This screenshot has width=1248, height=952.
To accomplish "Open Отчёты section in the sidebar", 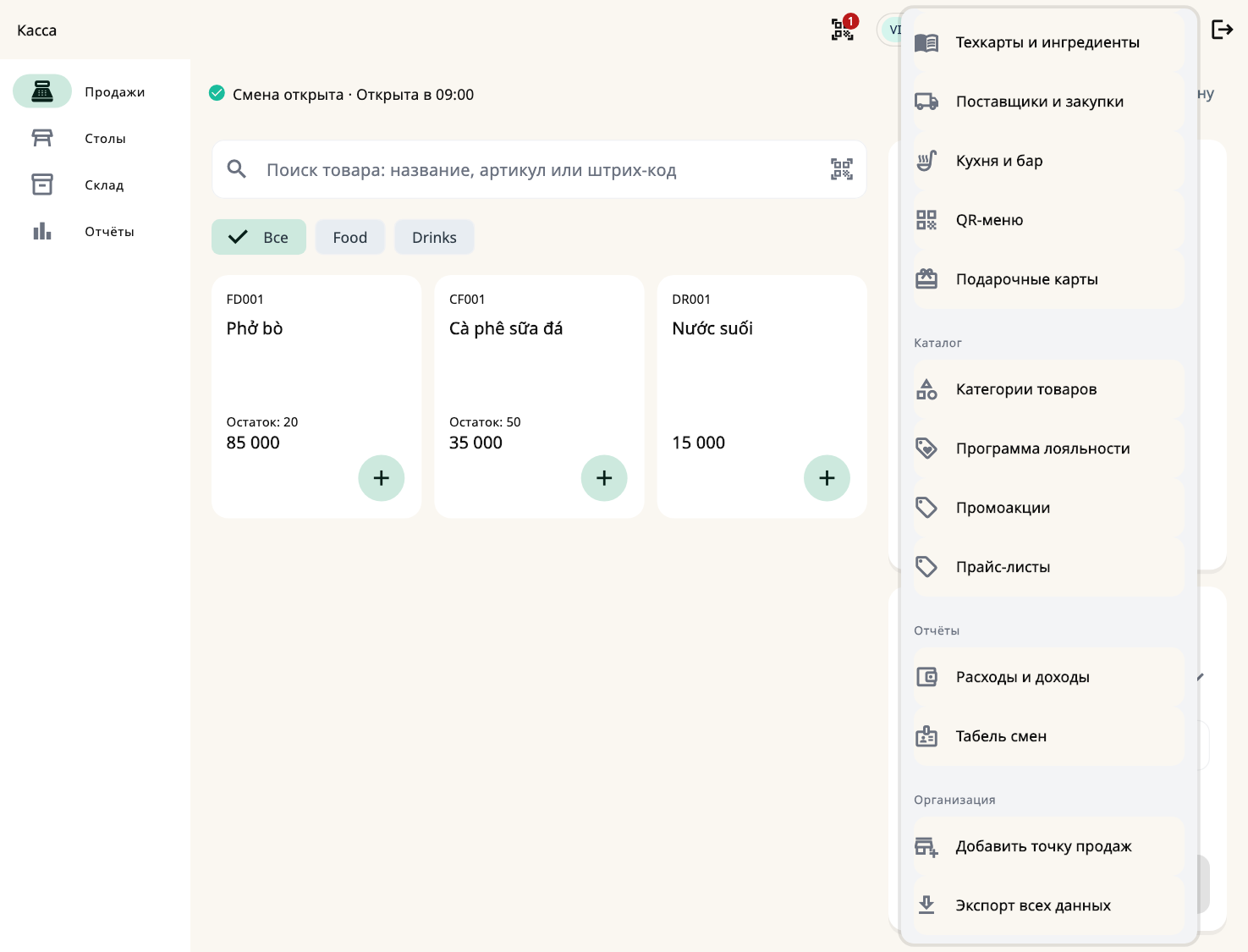I will pos(95,231).
